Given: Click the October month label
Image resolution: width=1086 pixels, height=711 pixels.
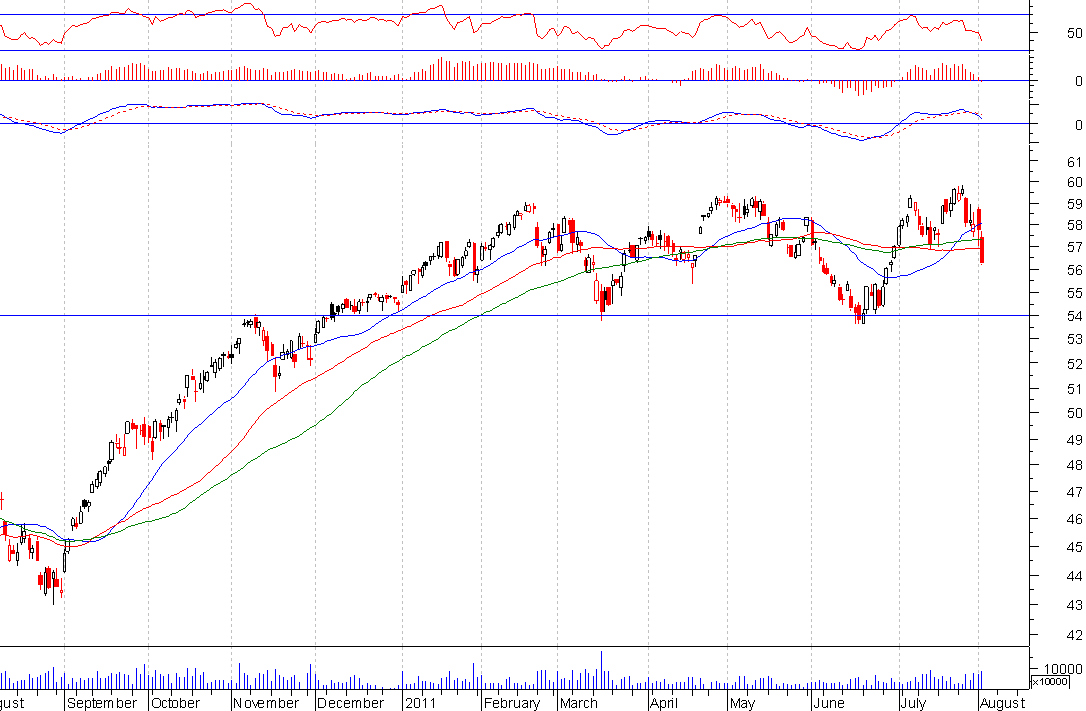Looking at the screenshot, I should click(x=175, y=703).
